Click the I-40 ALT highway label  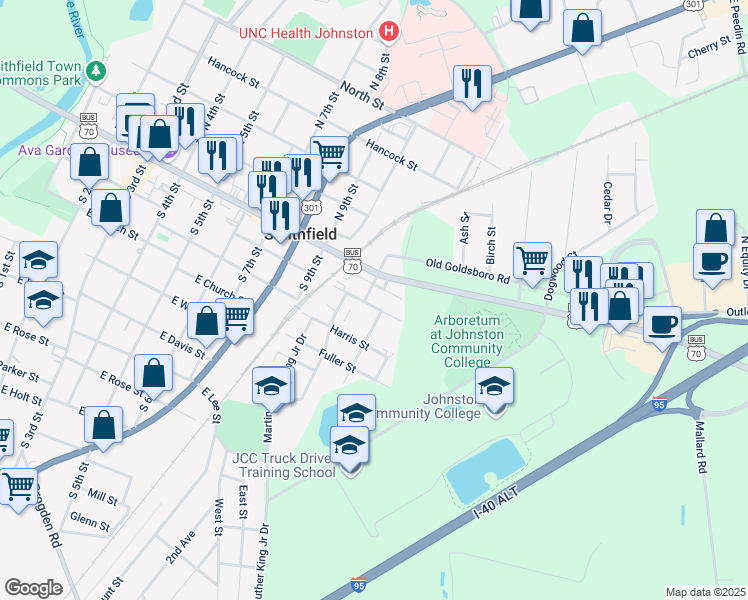(x=496, y=503)
